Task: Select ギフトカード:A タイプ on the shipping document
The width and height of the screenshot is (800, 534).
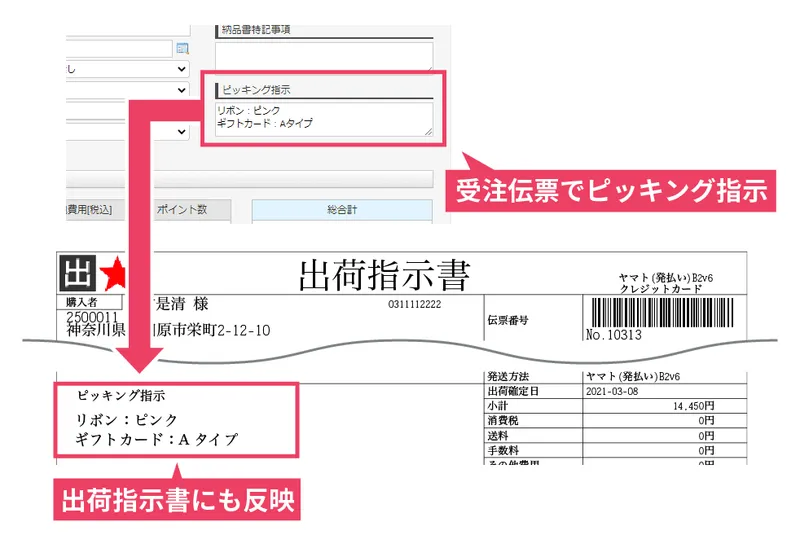Action: pyautogui.click(x=156, y=439)
